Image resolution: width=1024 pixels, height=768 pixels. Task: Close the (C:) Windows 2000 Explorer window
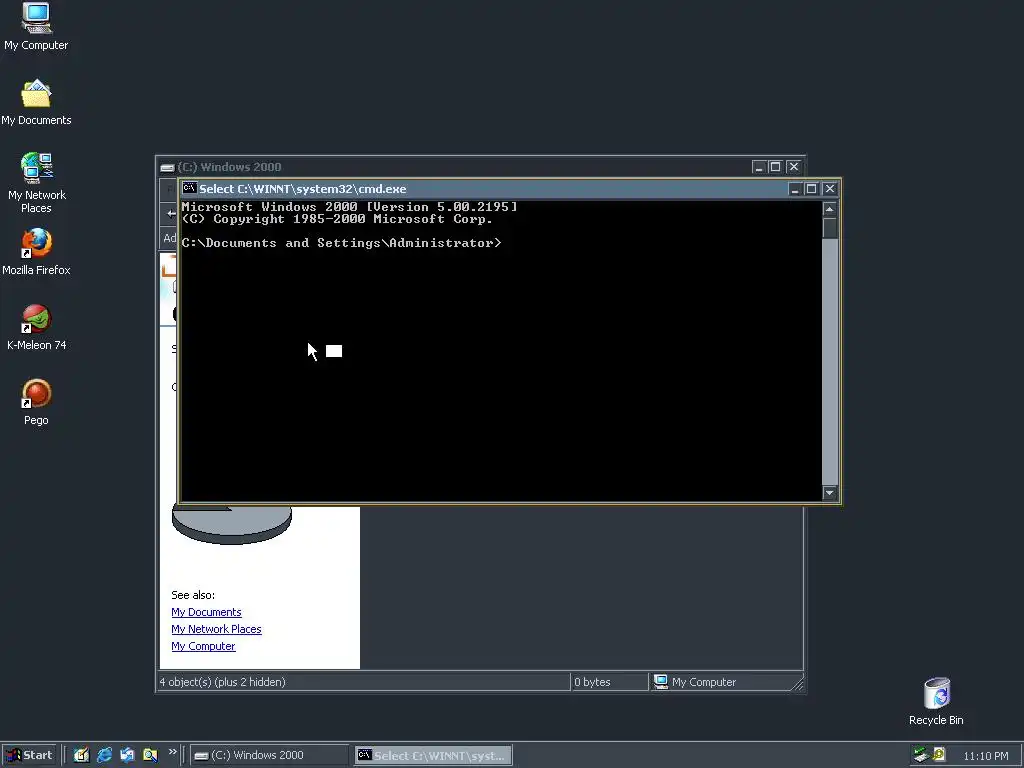793,167
